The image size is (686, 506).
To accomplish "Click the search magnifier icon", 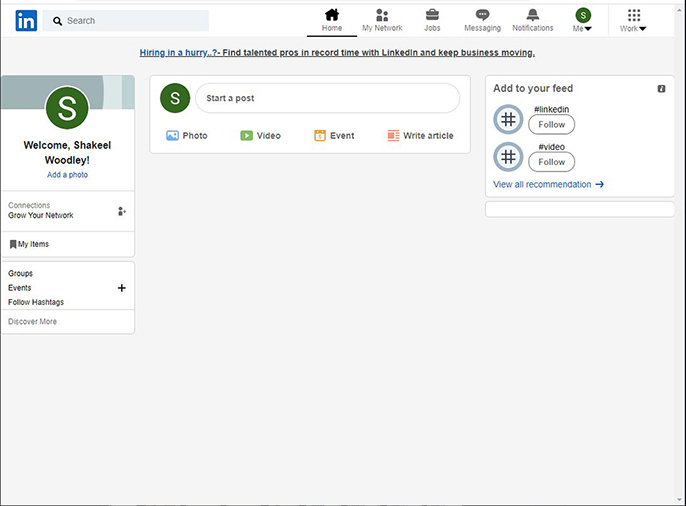I will [x=57, y=21].
